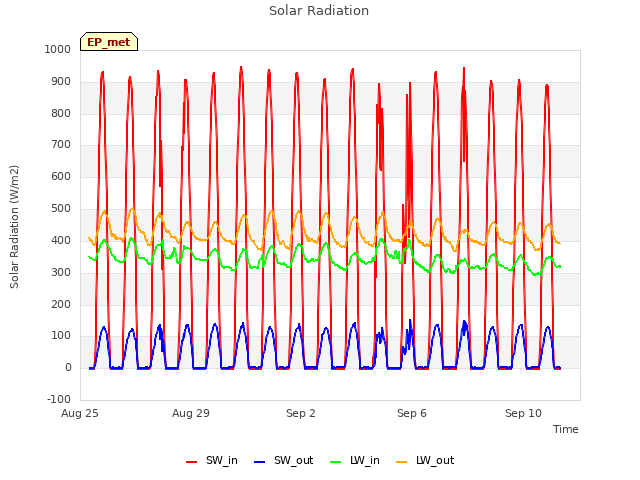The height and width of the screenshot is (480, 640).
Task: Click the blue SW_out legend marker
Action: pos(260,462)
